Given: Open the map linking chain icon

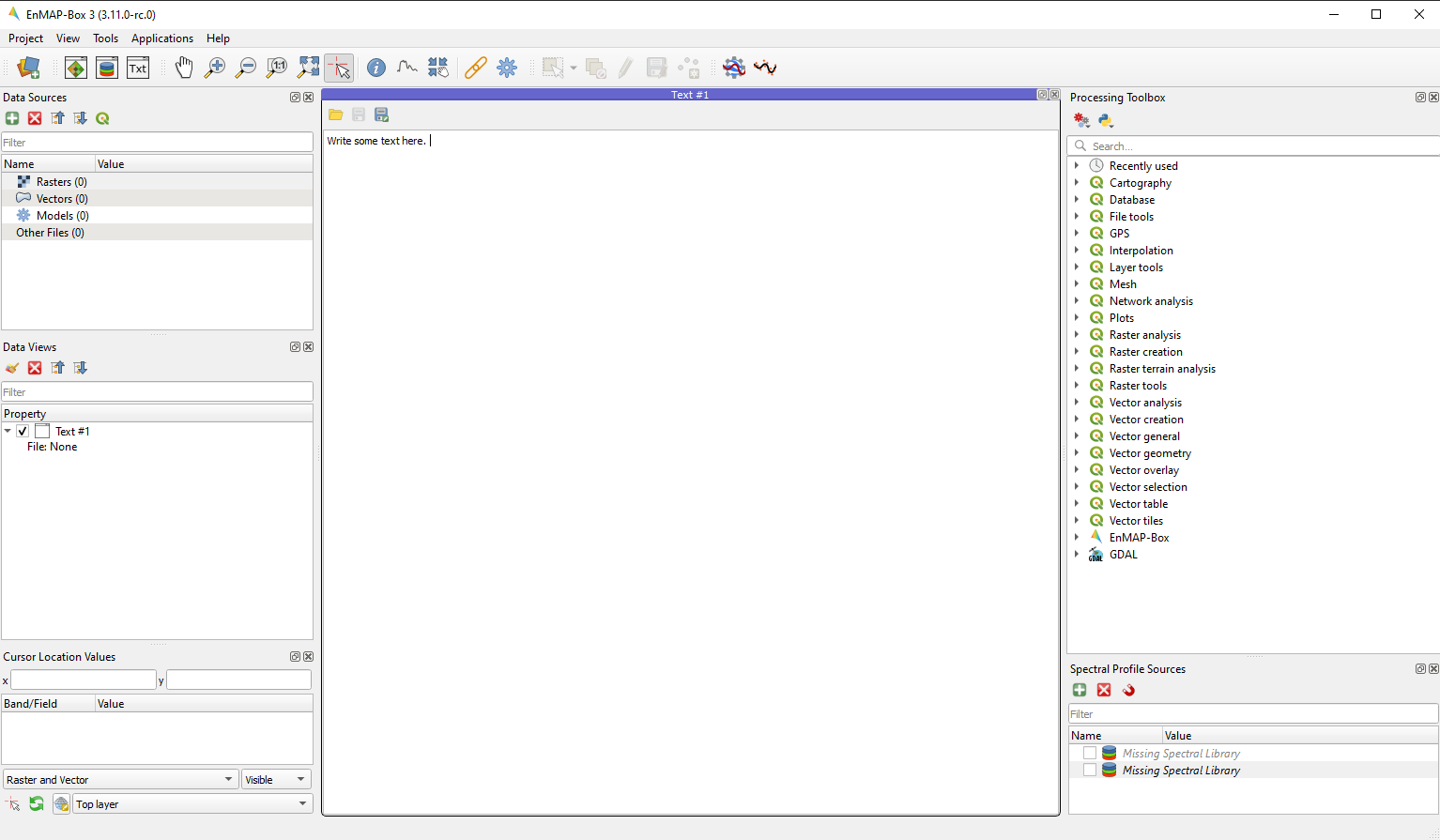Looking at the screenshot, I should [476, 68].
